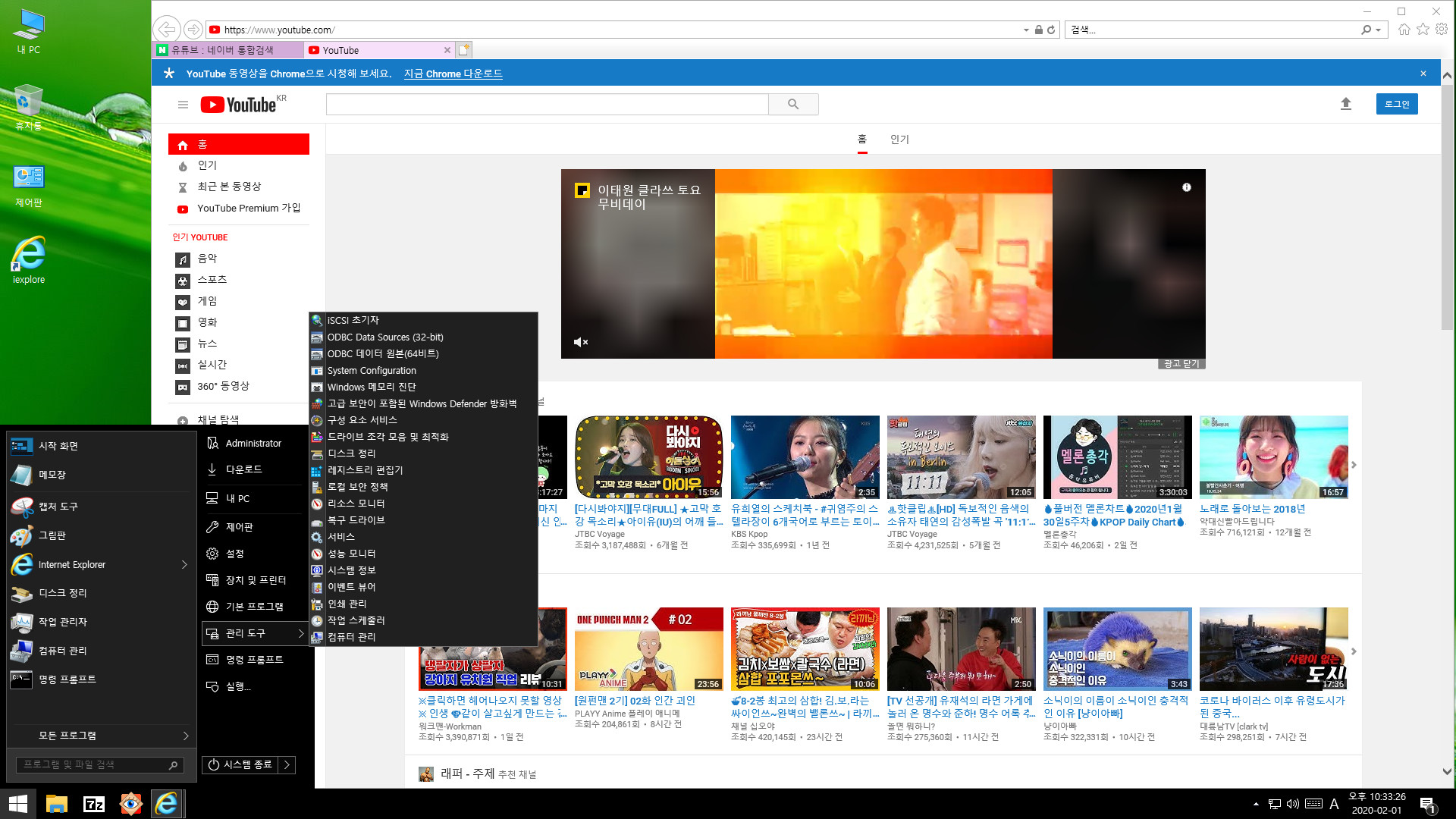Image resolution: width=1456 pixels, height=819 pixels.
Task: Click next arrow on second video row
Action: (x=1354, y=651)
